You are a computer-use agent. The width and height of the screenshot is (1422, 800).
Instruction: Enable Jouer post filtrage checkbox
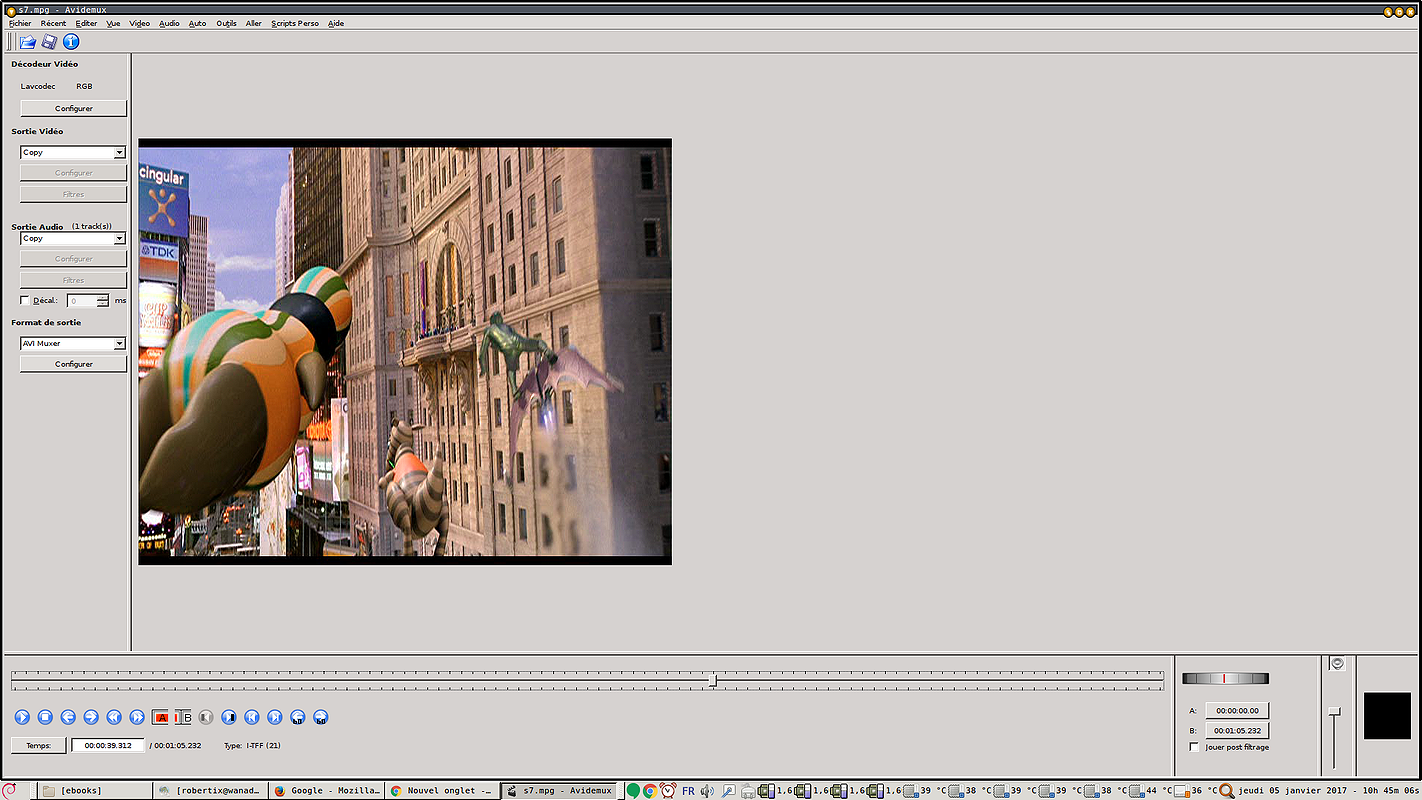[1194, 747]
